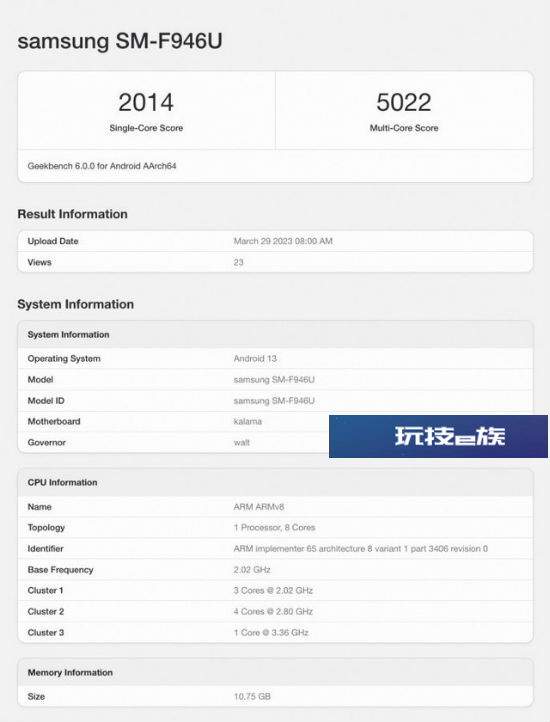
Task: Click the samsung SM-F946U page title
Action: (x=120, y=41)
